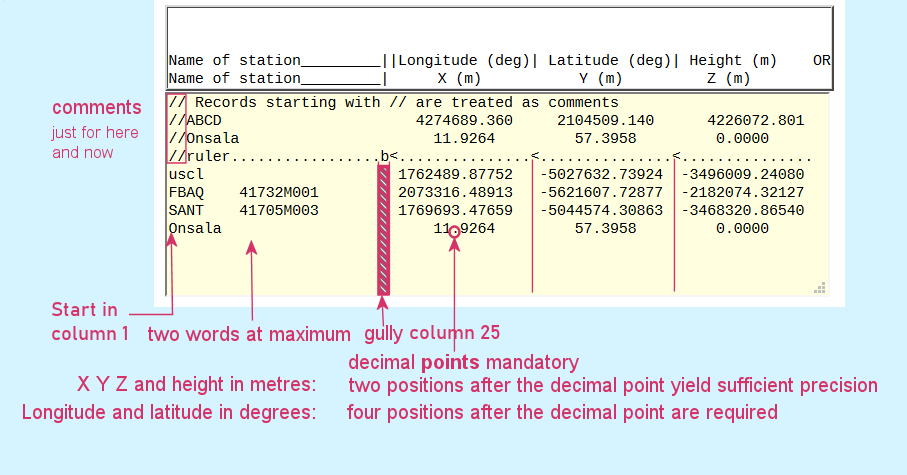Click 0.0000 in the //Onsala comment row

(742, 138)
